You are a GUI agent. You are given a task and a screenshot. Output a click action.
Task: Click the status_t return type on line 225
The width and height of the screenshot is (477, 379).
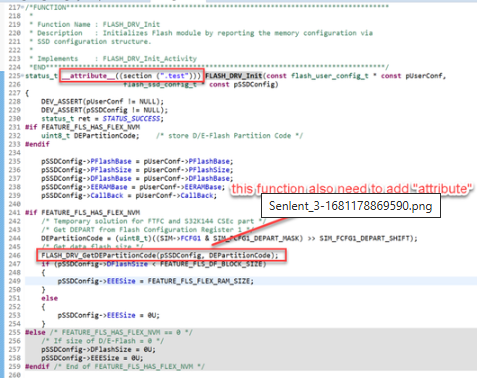[x=42, y=76]
